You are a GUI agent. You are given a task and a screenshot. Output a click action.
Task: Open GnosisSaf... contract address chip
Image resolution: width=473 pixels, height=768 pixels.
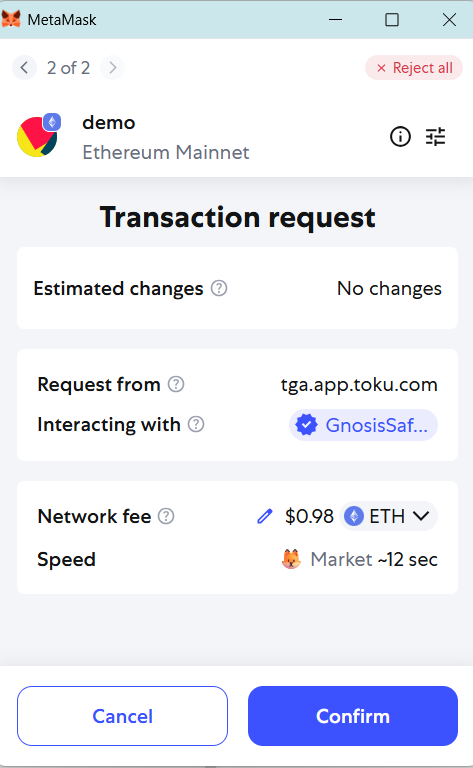(363, 425)
